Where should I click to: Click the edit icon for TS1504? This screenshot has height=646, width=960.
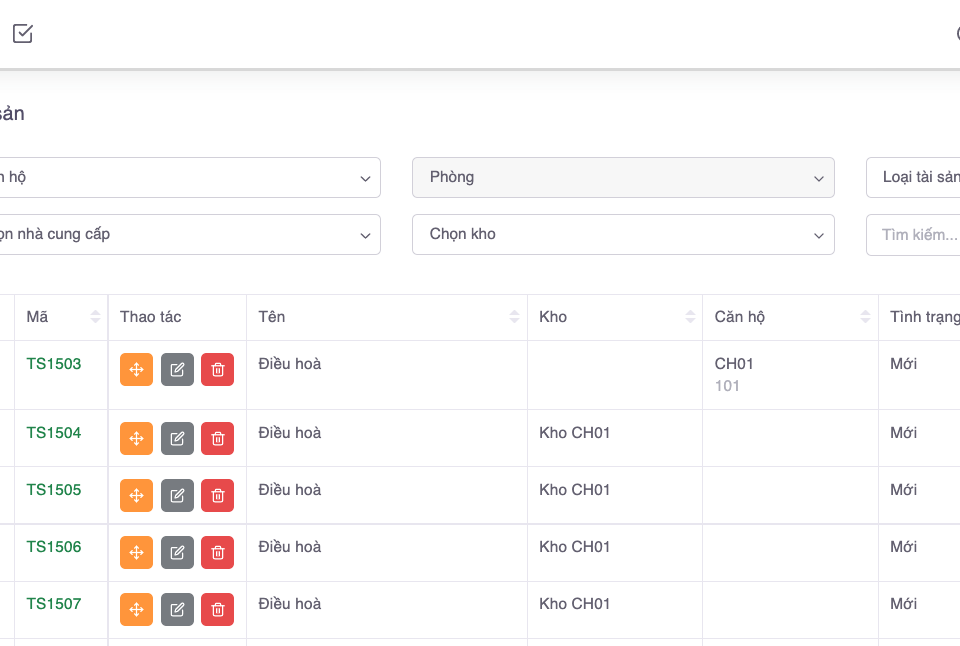click(177, 439)
